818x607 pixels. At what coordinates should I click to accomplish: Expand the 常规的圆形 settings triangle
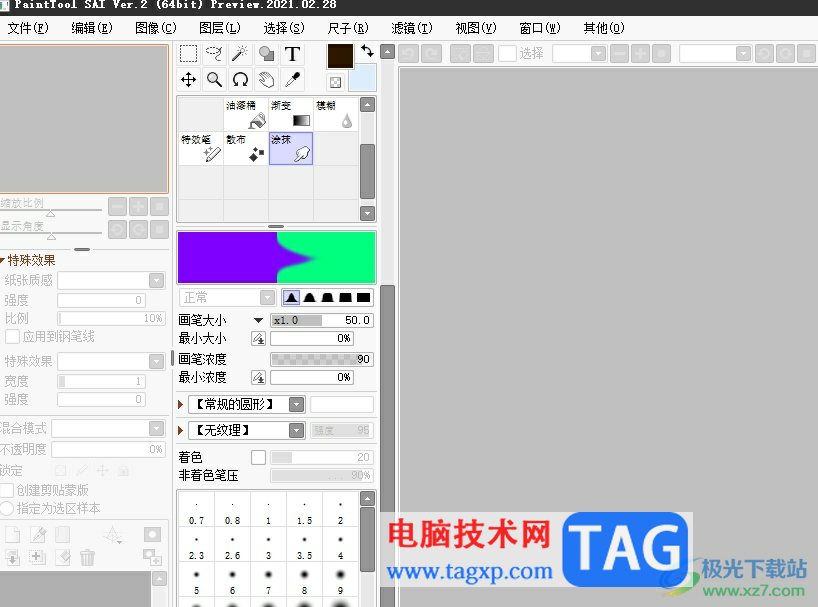pyautogui.click(x=181, y=404)
